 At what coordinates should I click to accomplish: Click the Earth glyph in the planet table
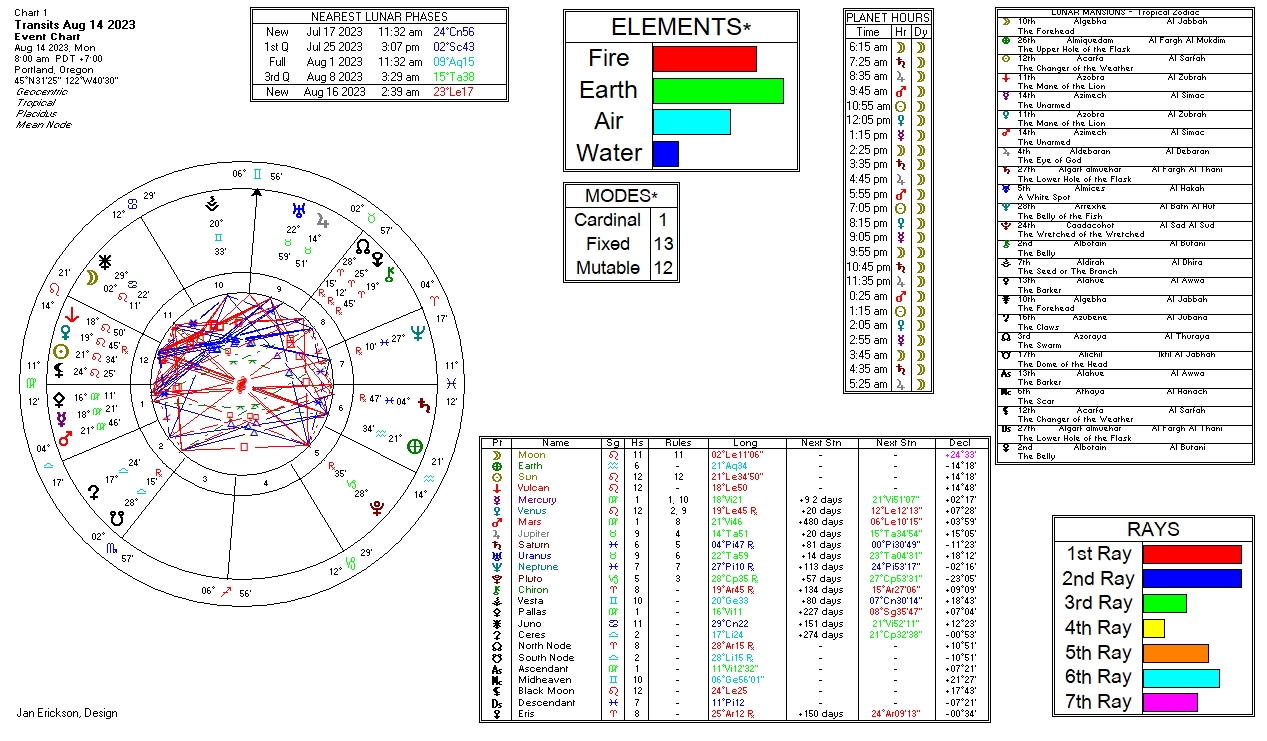click(496, 466)
